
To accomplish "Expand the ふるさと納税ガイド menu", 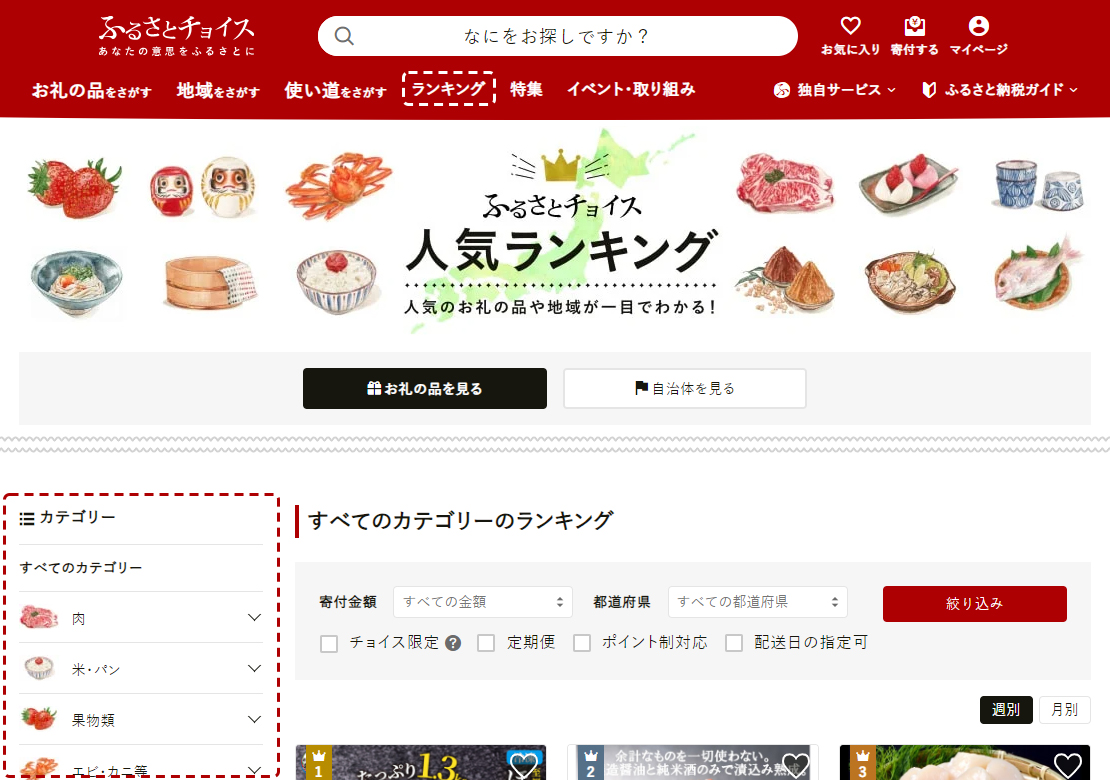I will pos(1000,90).
